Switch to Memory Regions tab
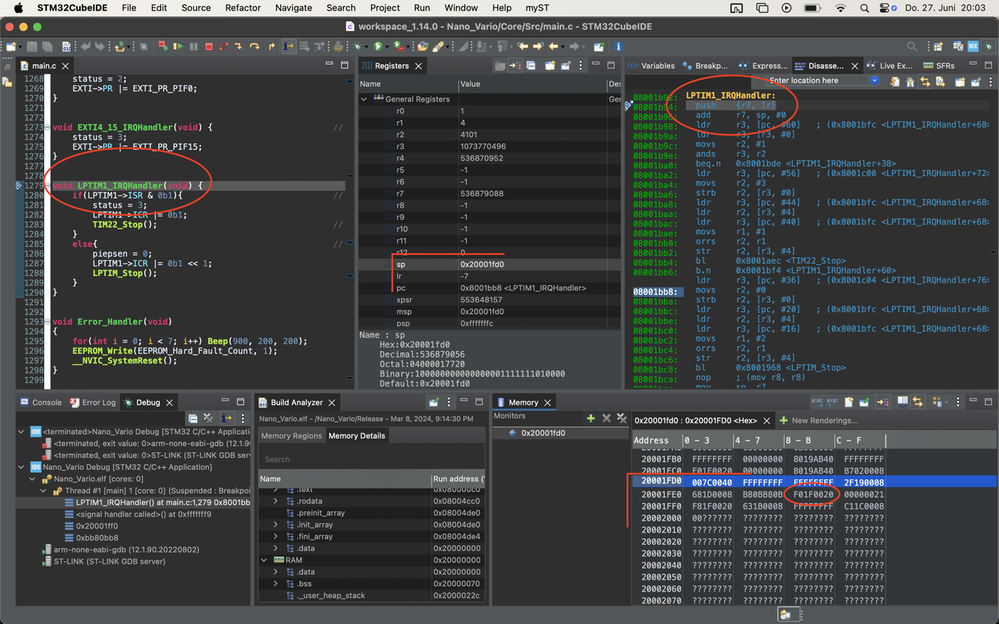Viewport: 999px width, 624px height. click(x=291, y=436)
